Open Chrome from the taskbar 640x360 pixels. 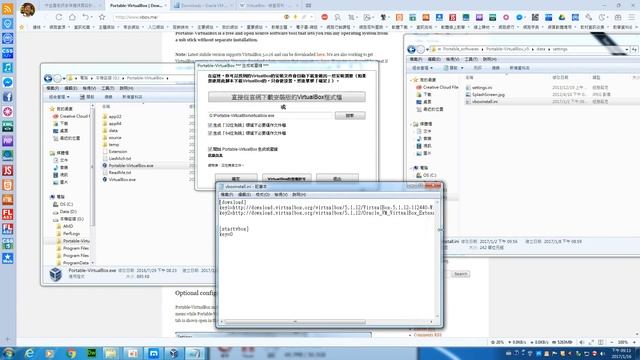coord(71,353)
